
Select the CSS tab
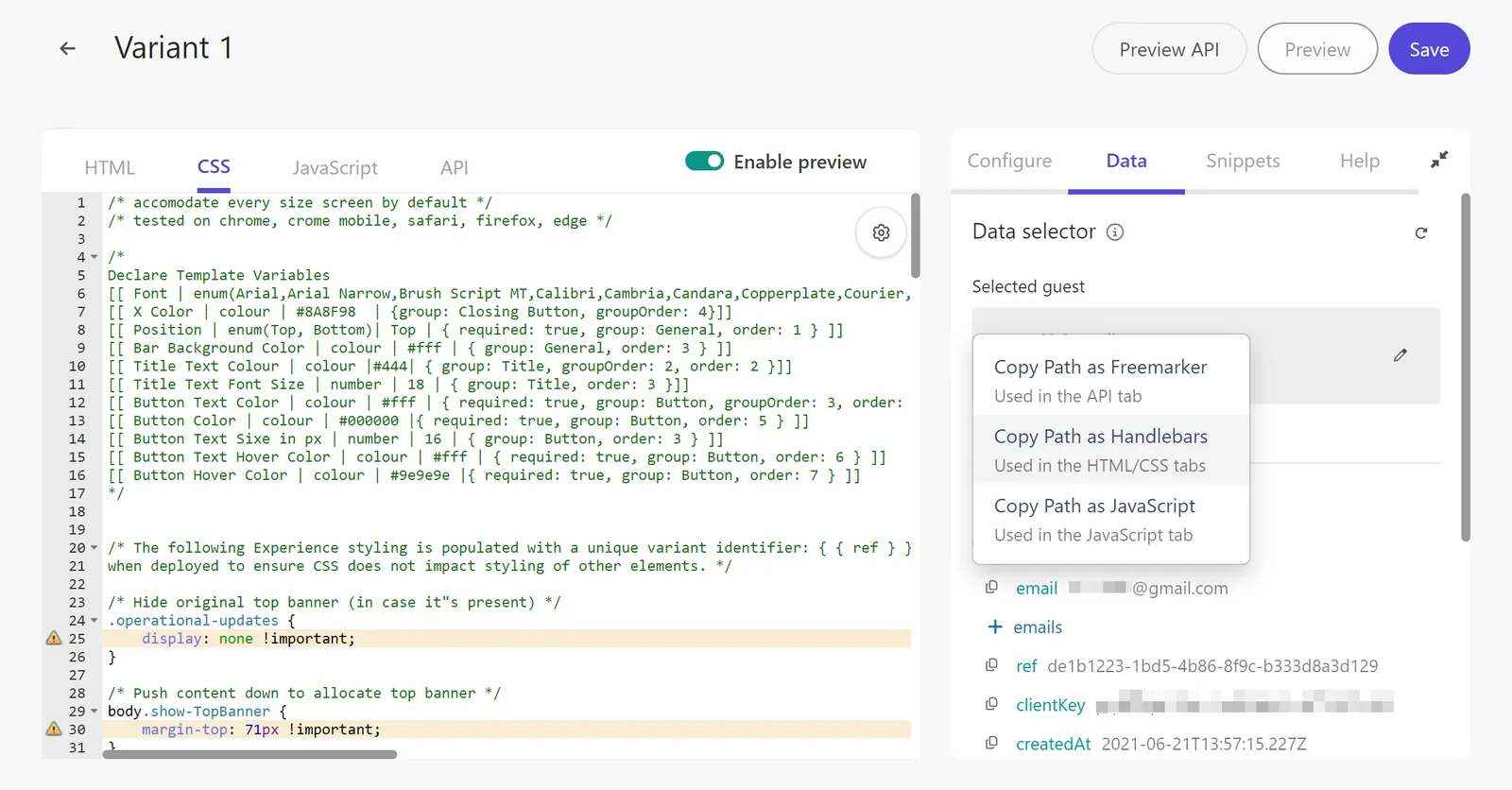coord(214,166)
